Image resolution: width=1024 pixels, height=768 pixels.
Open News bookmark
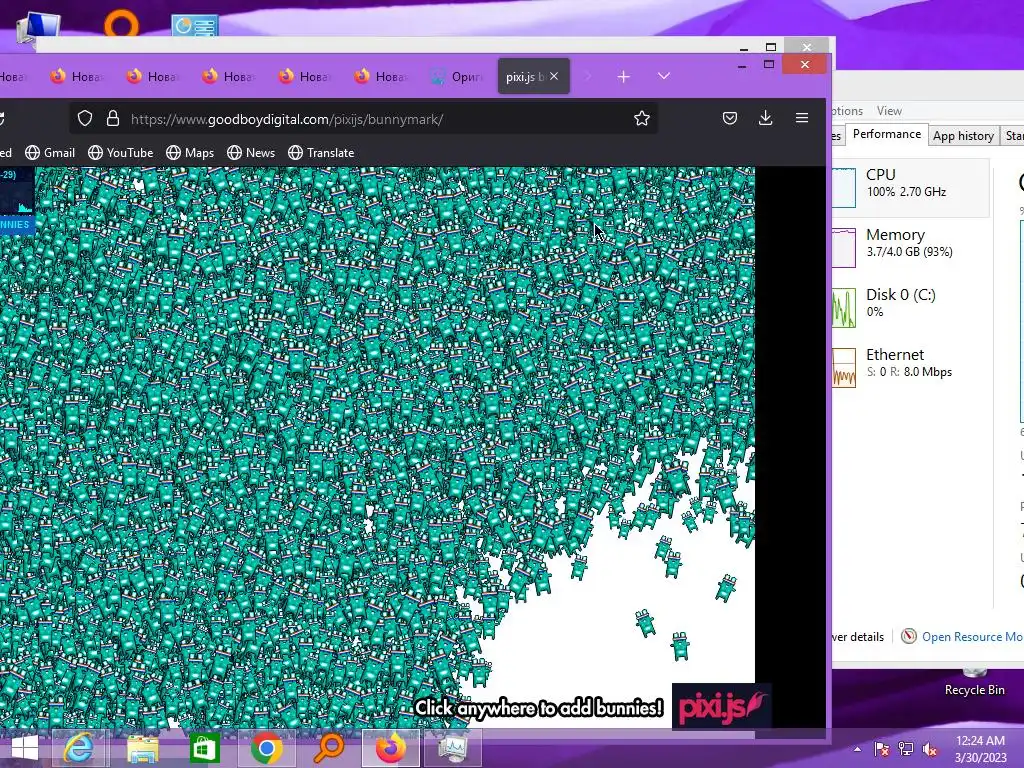tap(251, 153)
